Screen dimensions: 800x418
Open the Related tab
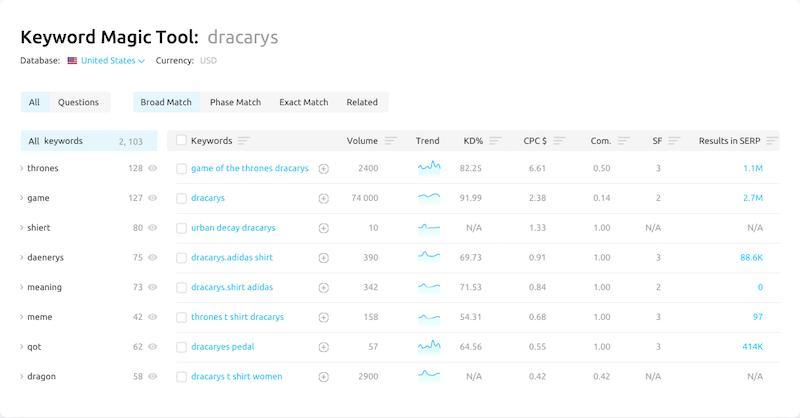[362, 102]
